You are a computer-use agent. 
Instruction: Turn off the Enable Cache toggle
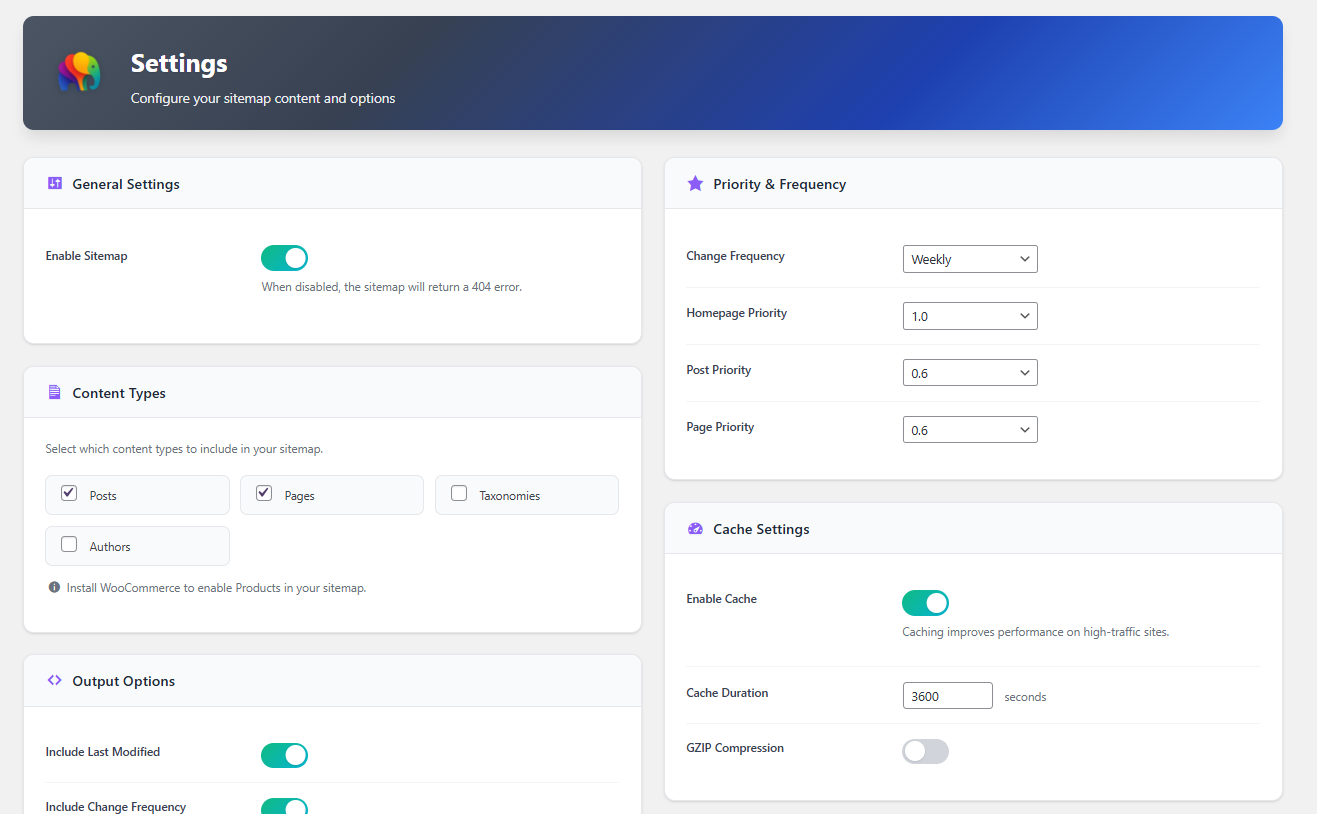(925, 602)
